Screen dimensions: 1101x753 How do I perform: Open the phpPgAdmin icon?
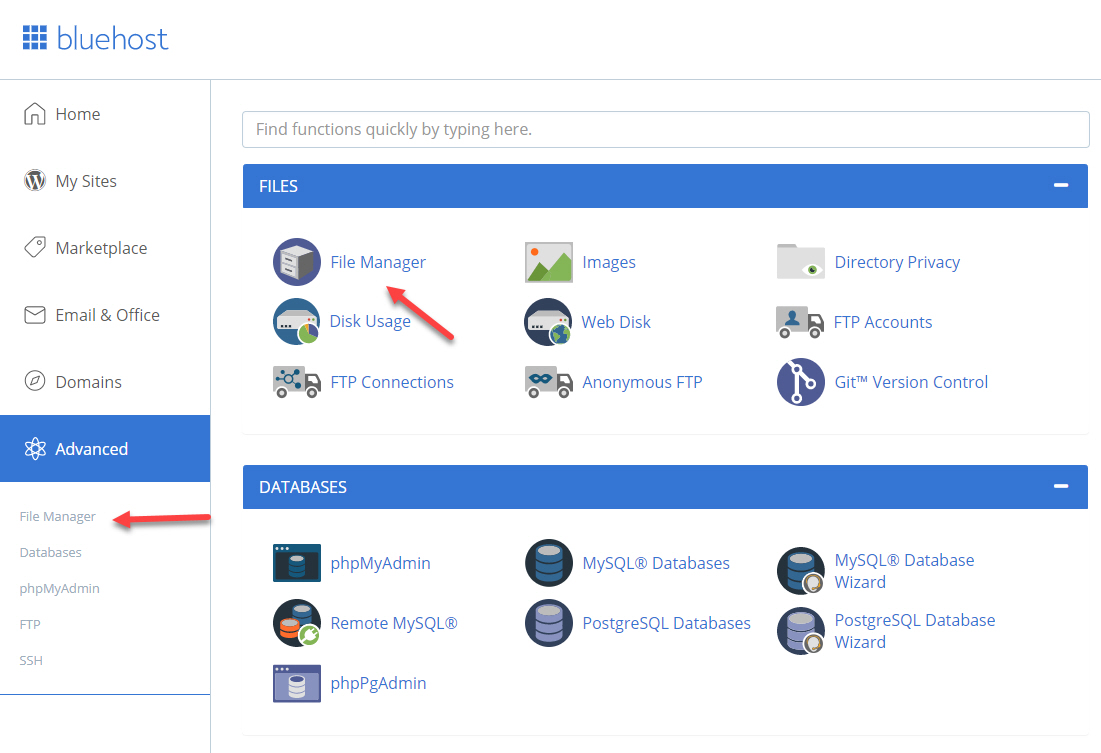[297, 683]
